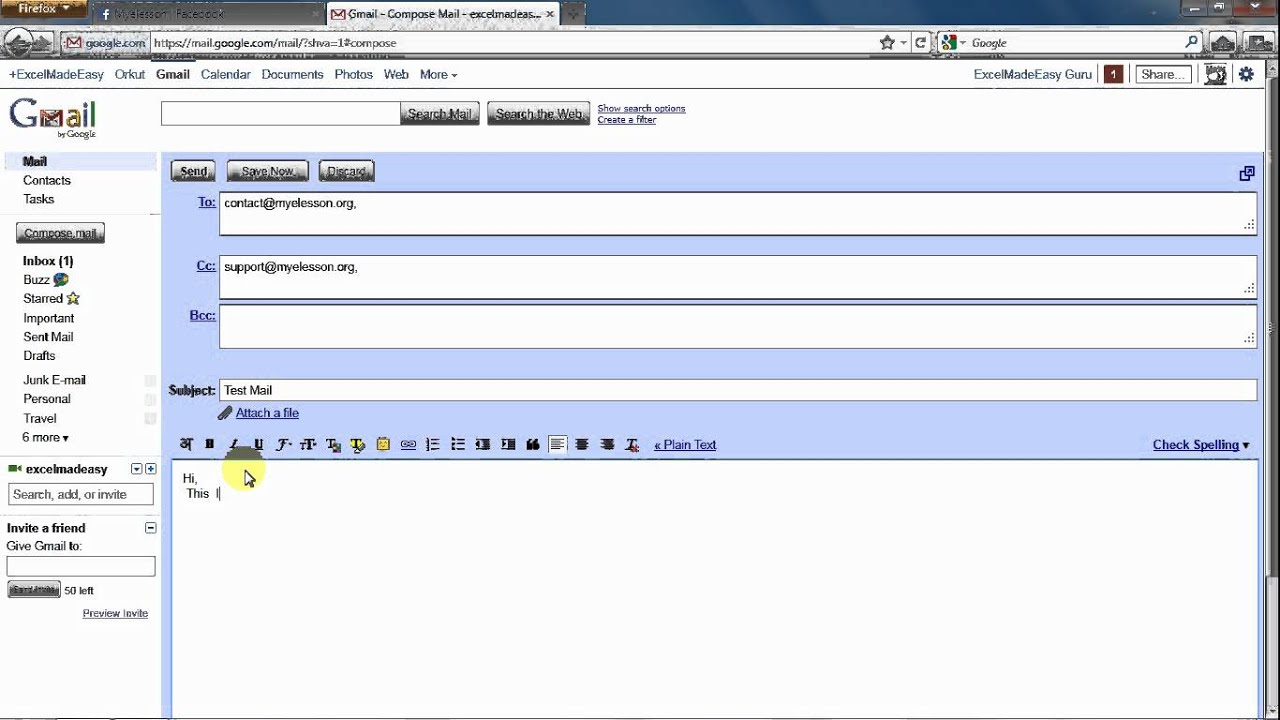
Task: Switch editor to Plain Text
Action: pos(685,445)
